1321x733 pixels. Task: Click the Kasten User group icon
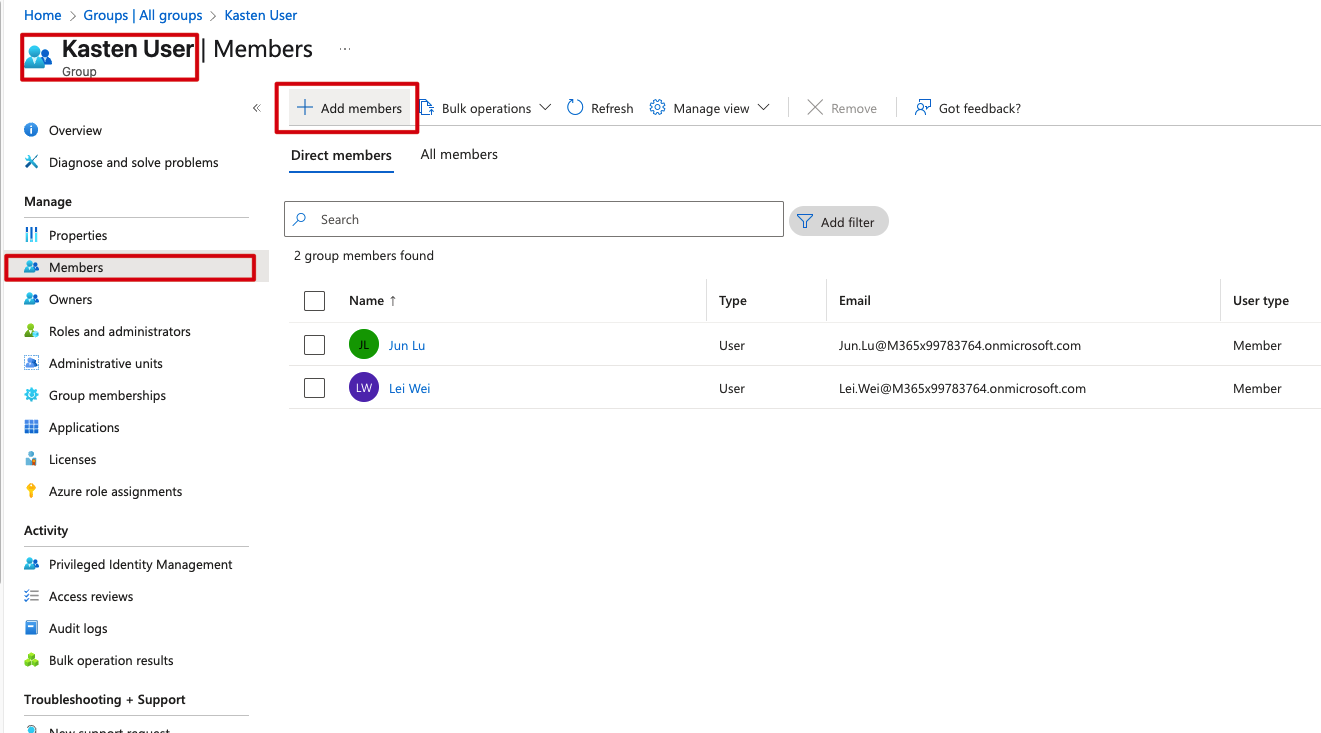coord(38,56)
